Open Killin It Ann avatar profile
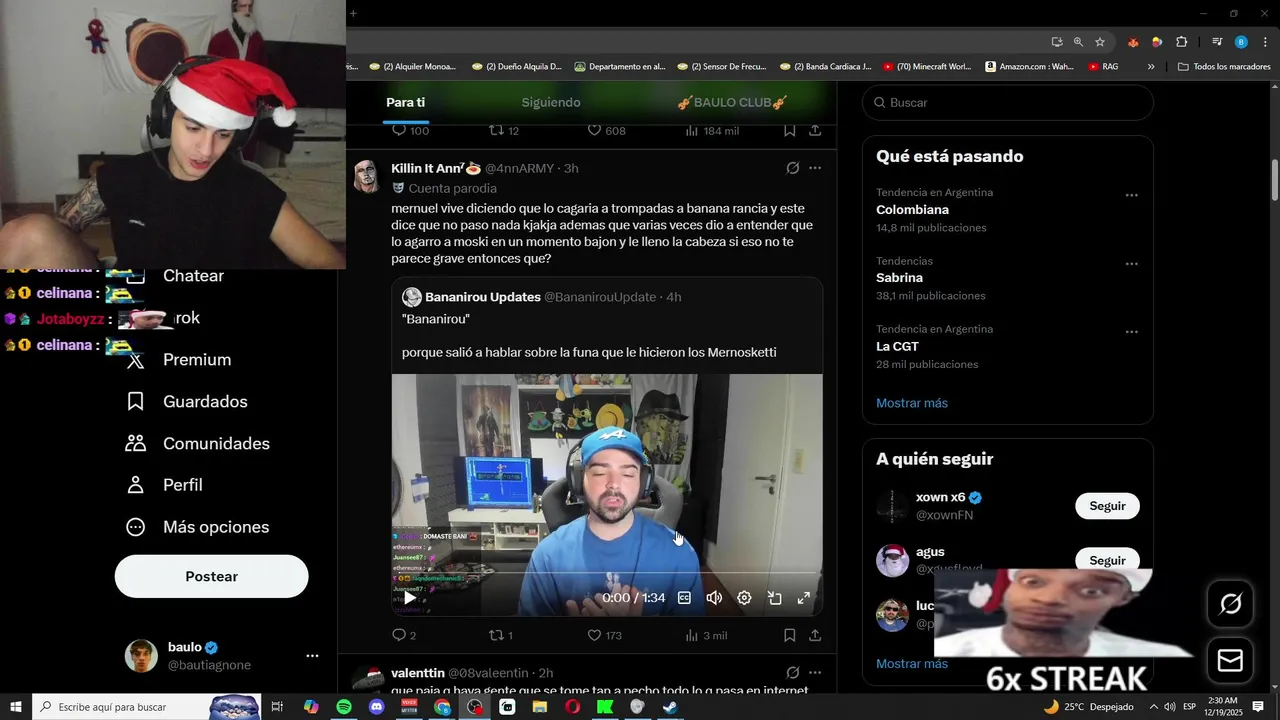Viewport: 1280px width, 720px height. [367, 176]
